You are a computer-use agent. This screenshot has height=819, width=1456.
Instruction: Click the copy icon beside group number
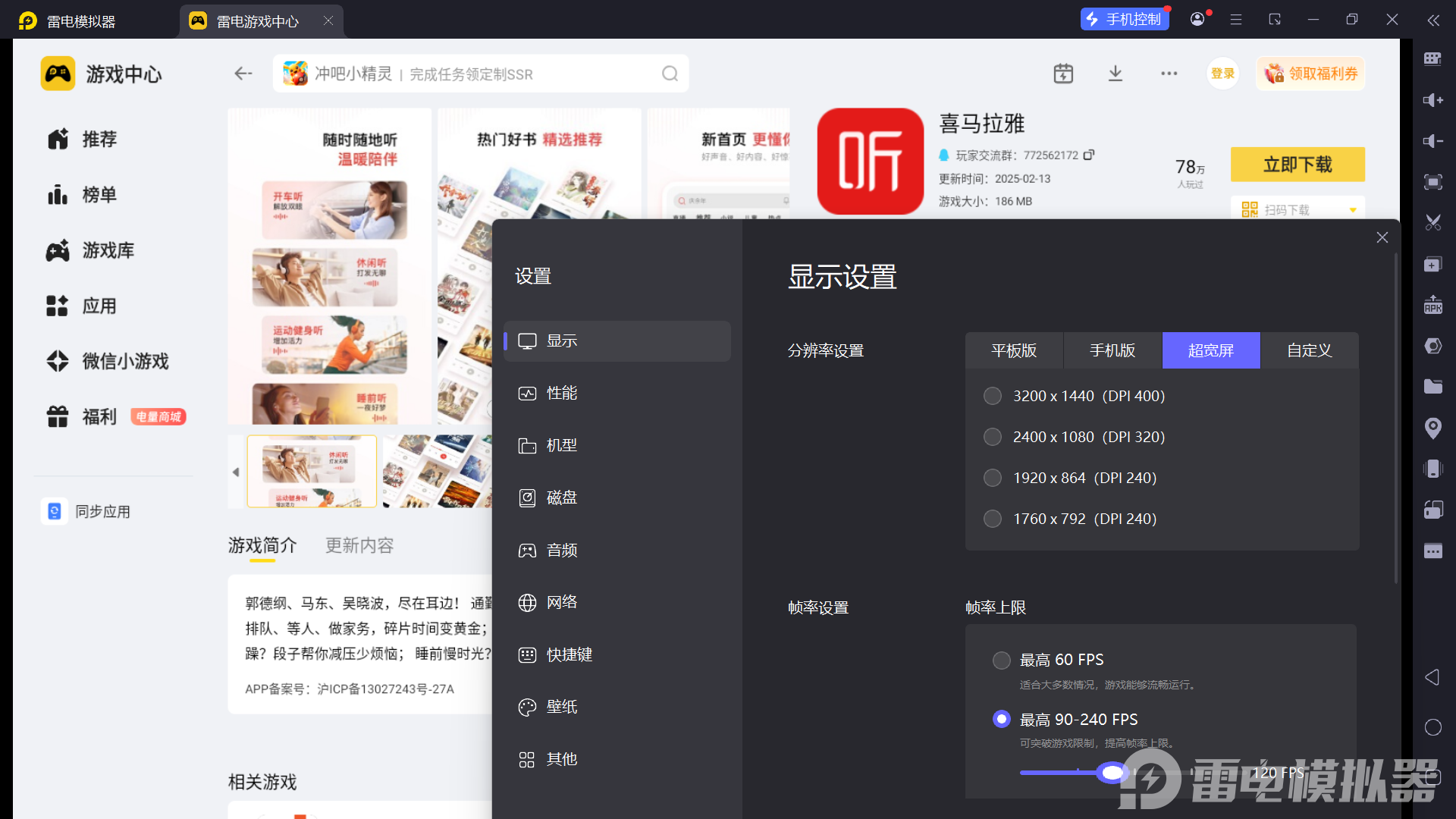pyautogui.click(x=1089, y=155)
